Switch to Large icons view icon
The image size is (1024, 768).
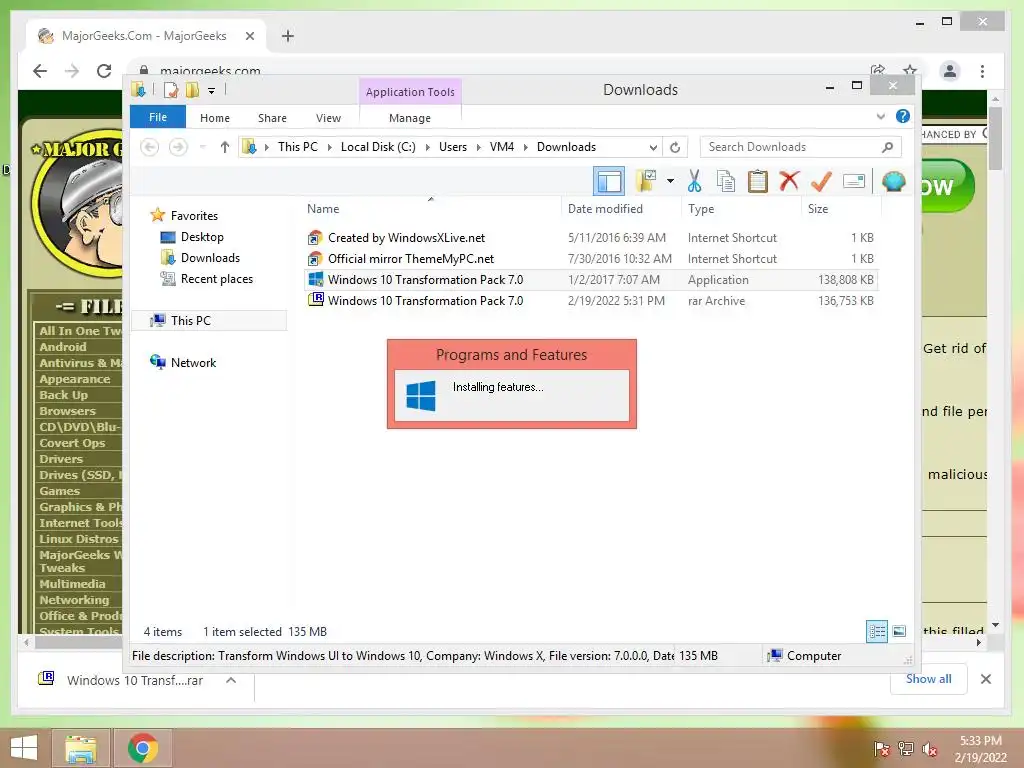pyautogui.click(x=899, y=631)
